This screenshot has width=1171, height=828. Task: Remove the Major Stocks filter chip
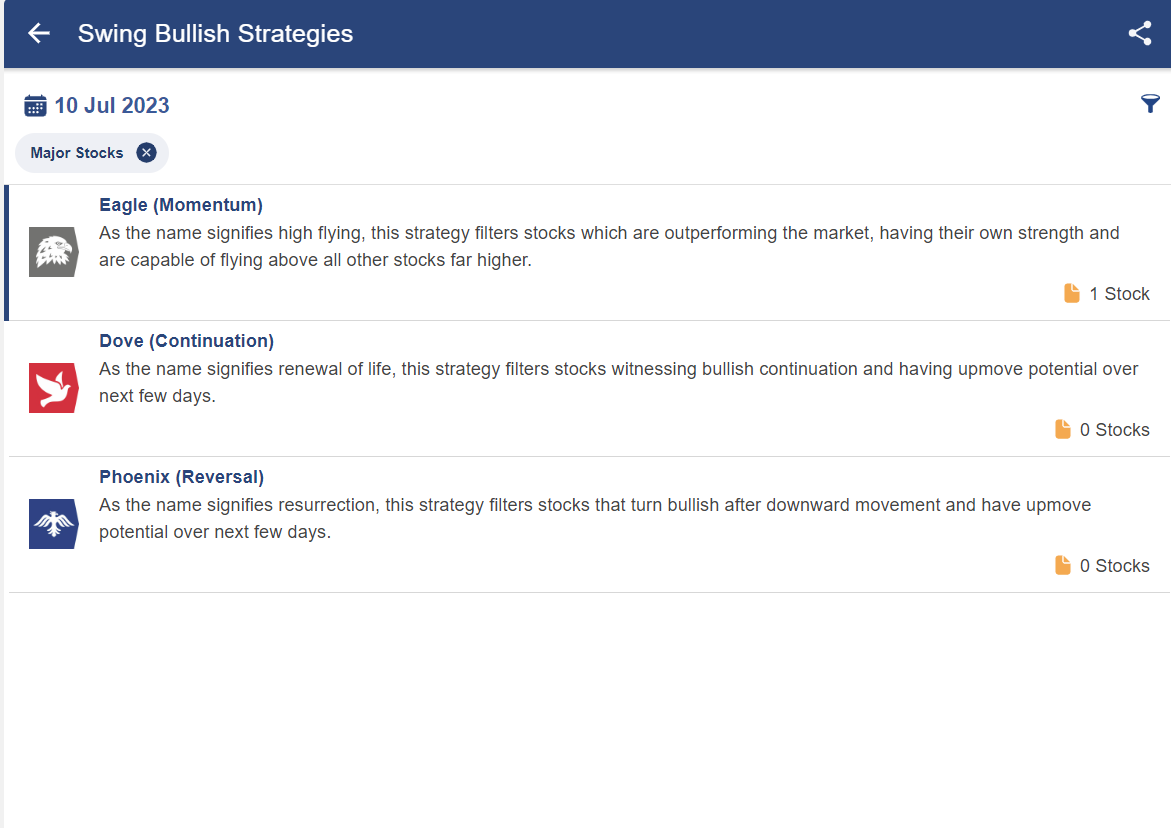point(146,152)
